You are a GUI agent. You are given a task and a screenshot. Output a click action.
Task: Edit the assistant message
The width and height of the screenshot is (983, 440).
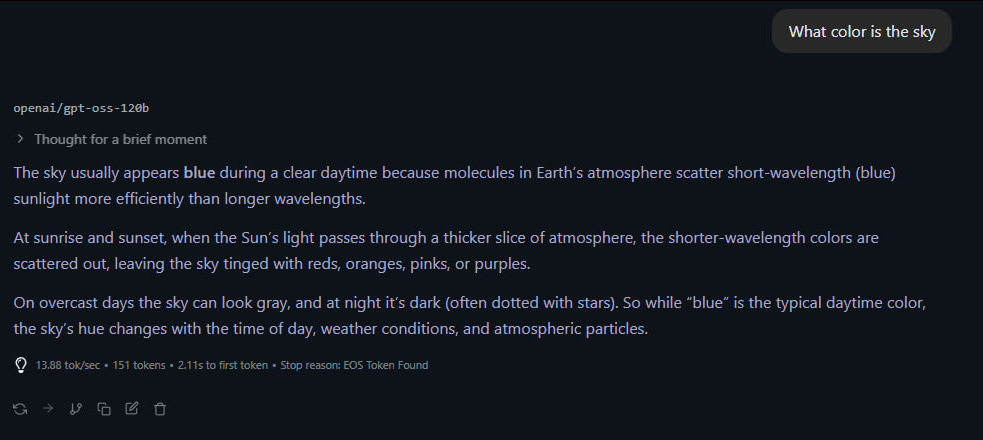point(131,408)
